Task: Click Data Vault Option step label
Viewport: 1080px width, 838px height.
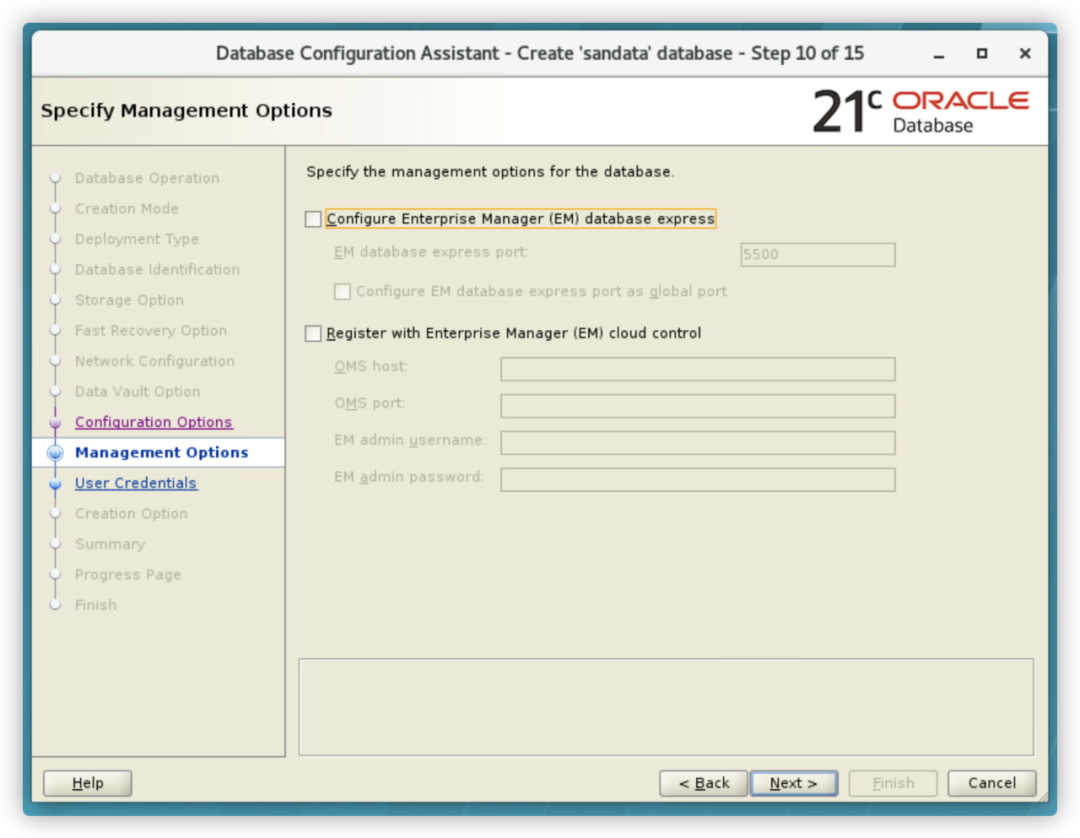Action: coord(138,392)
